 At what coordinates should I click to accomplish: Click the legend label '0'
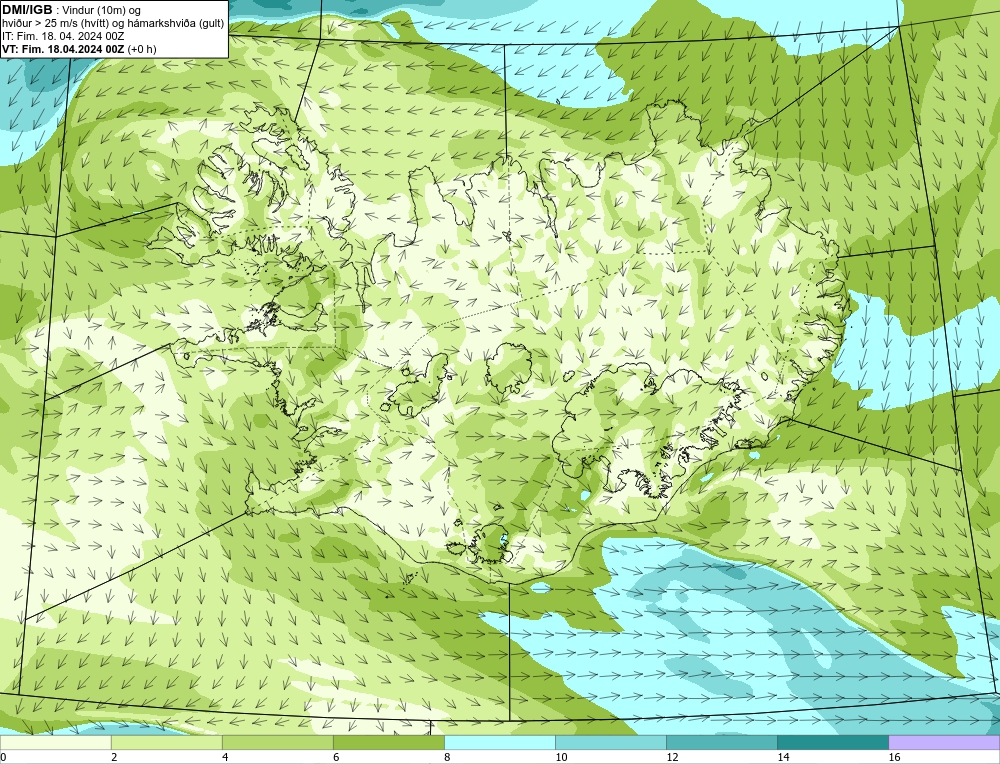3,757
